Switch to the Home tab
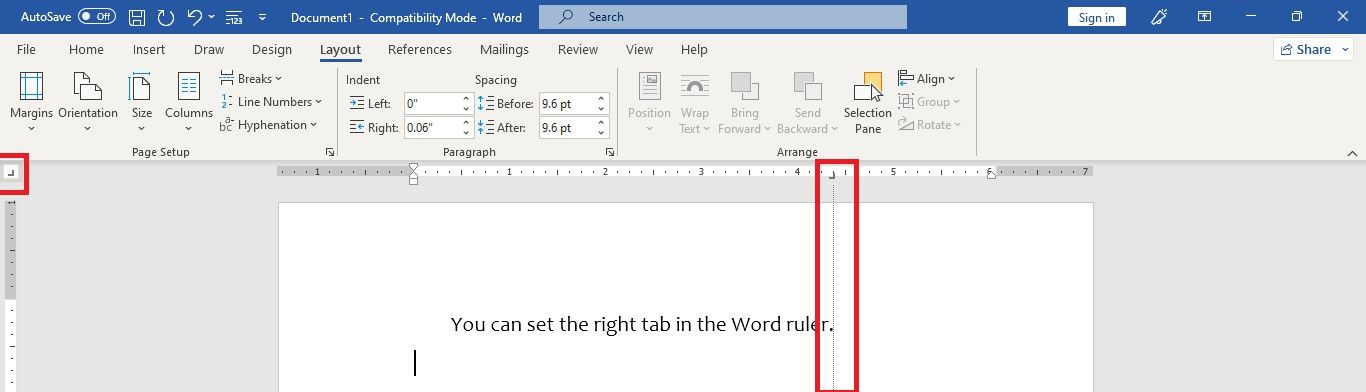 [x=86, y=49]
